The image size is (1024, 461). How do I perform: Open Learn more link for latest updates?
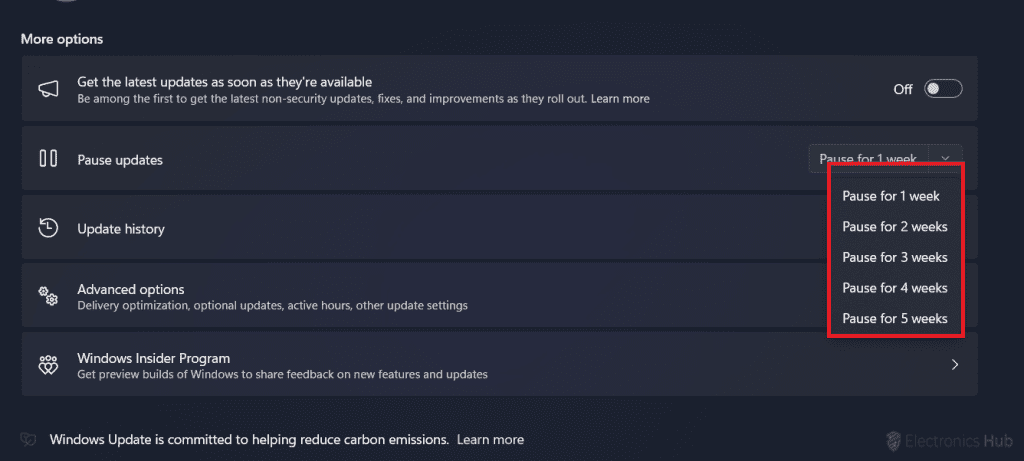pyautogui.click(x=620, y=99)
